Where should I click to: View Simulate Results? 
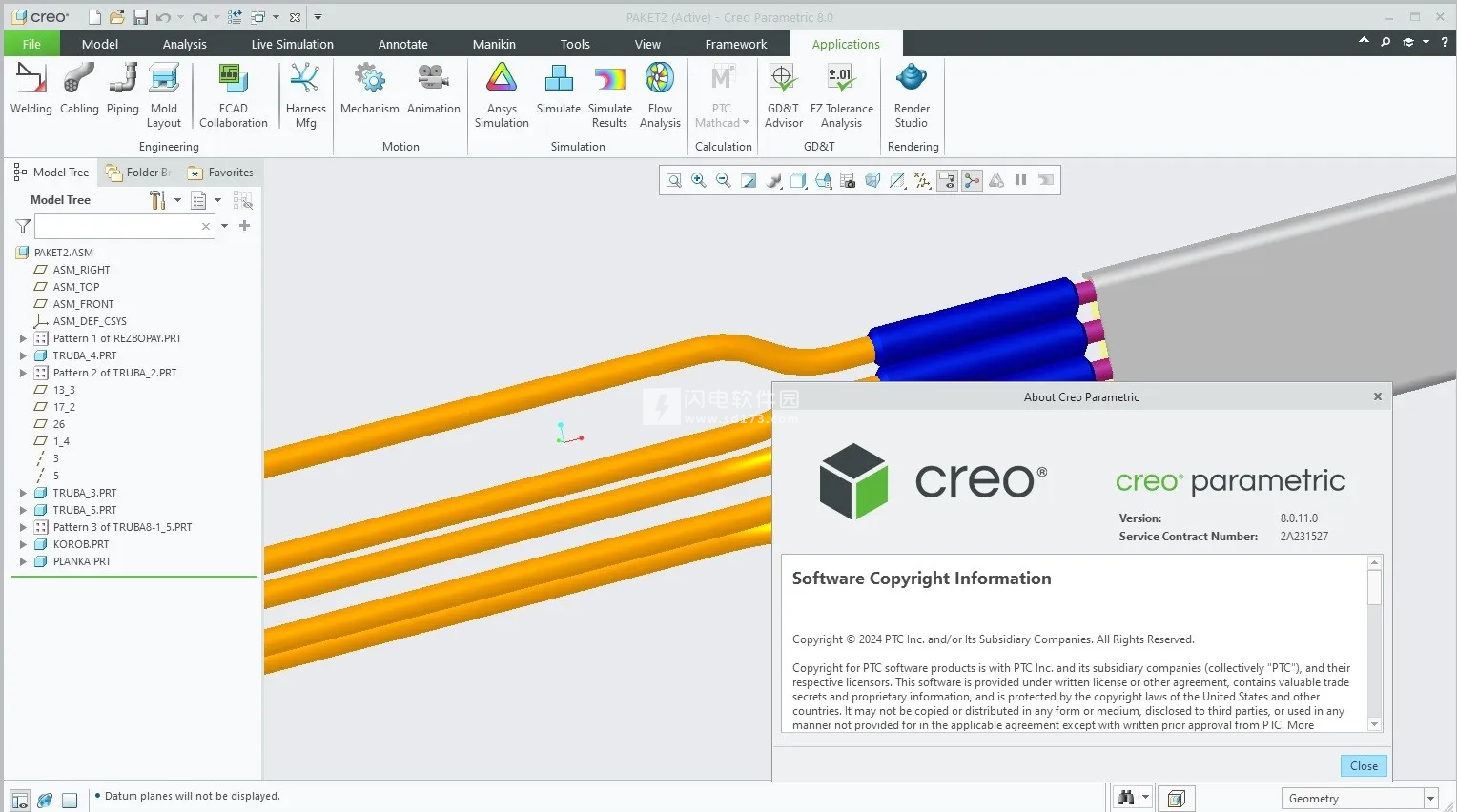610,95
